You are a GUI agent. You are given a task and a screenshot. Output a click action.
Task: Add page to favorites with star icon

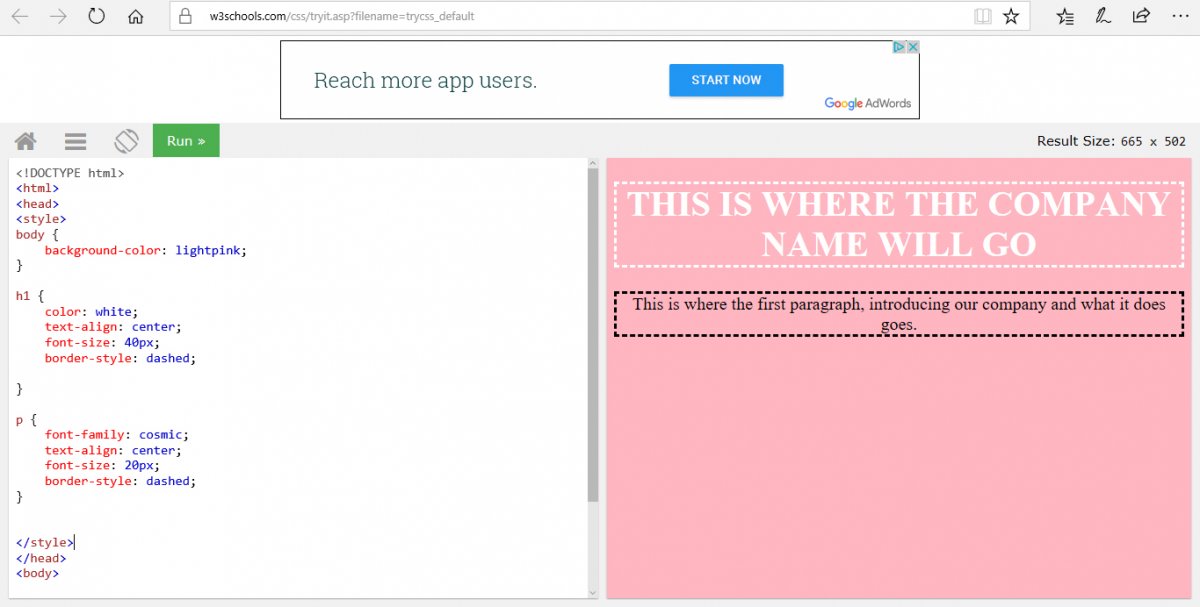[x=1011, y=16]
